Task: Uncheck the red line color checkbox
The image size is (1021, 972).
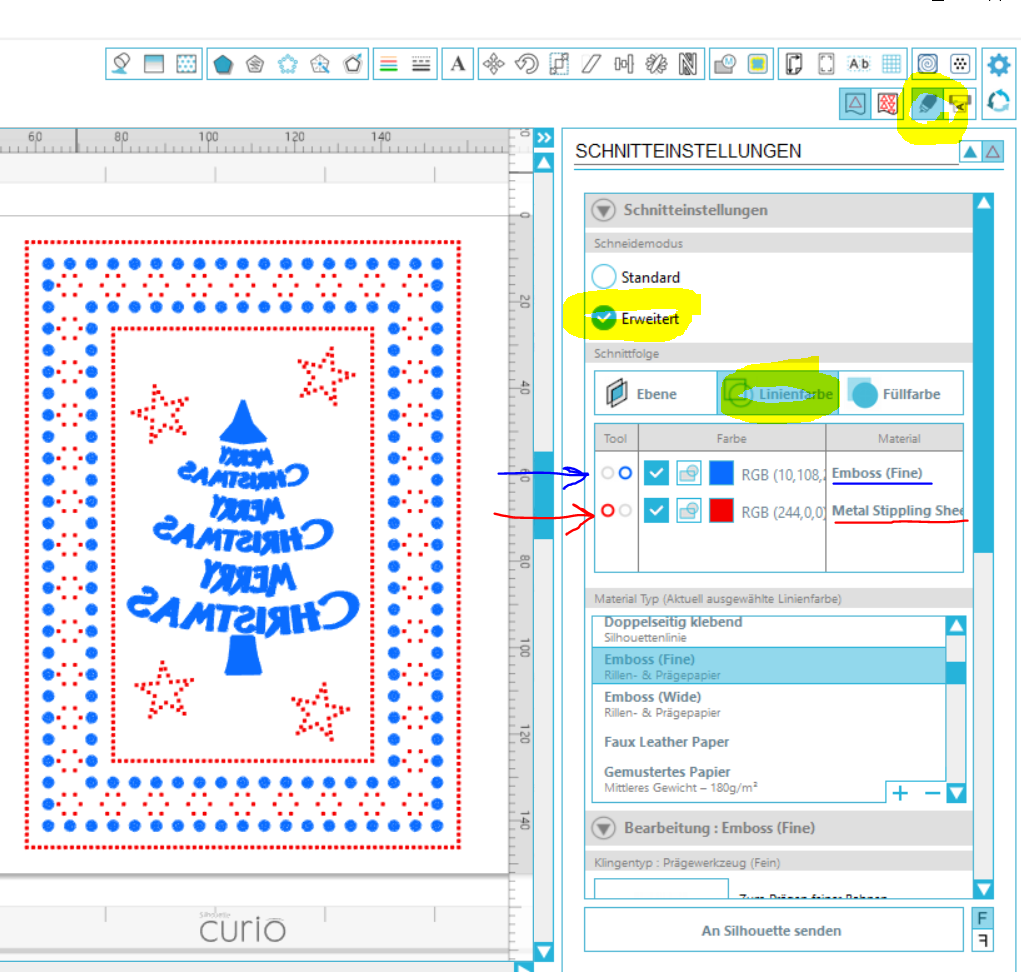Action: click(x=656, y=511)
